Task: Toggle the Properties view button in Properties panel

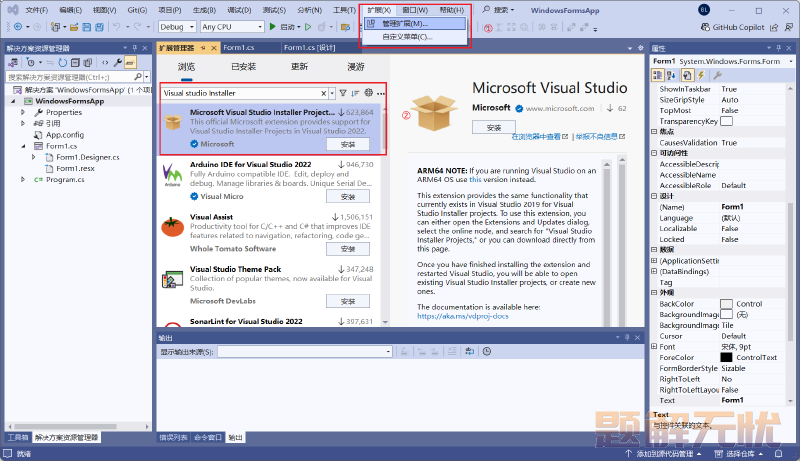Action: click(687, 75)
